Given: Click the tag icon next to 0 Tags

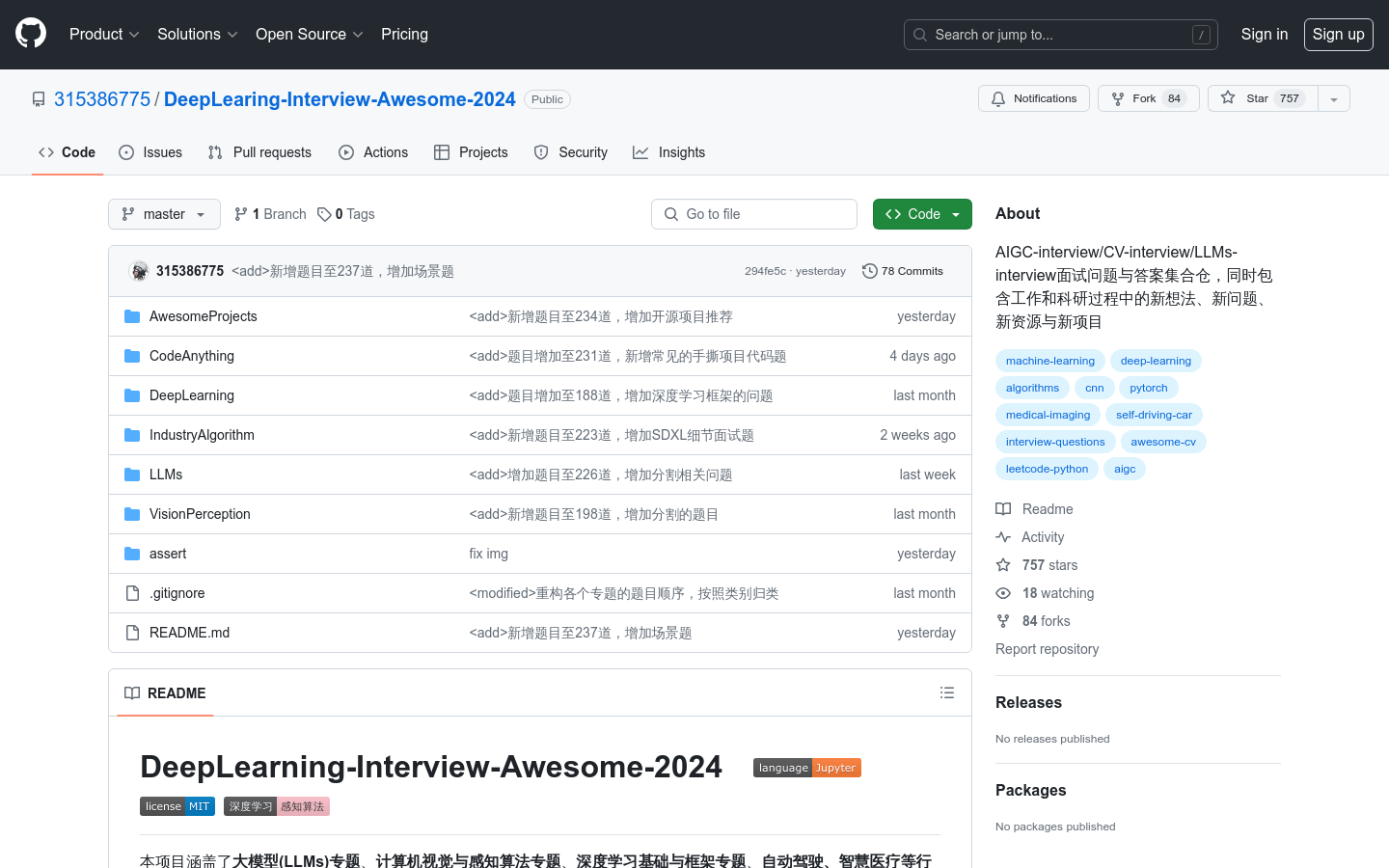Looking at the screenshot, I should [324, 214].
